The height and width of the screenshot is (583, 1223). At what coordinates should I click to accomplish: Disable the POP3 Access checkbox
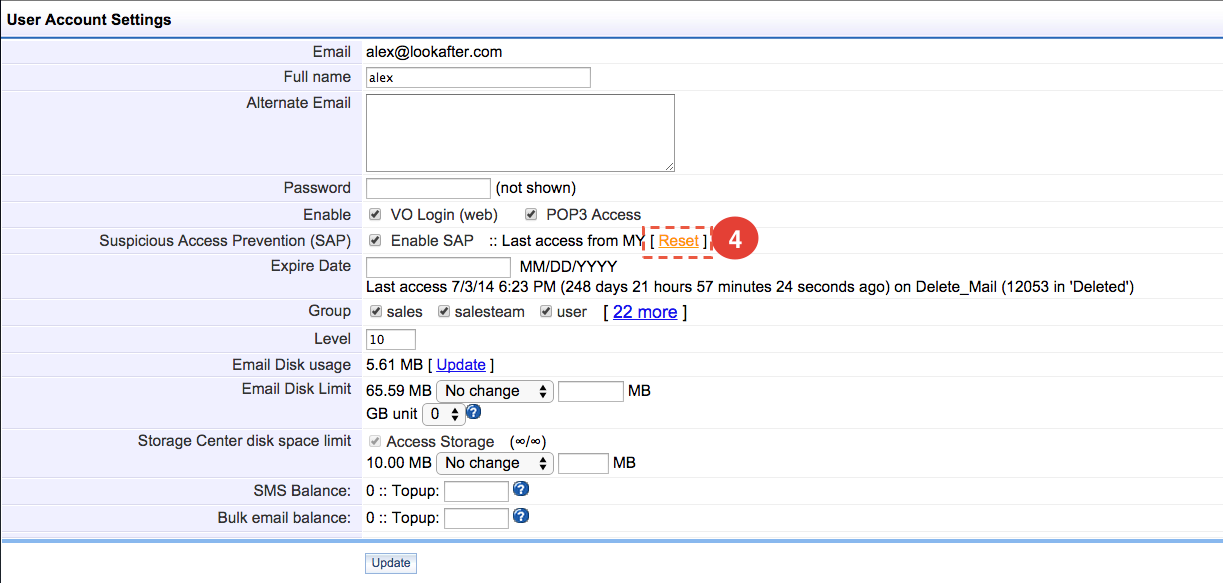tap(530, 214)
